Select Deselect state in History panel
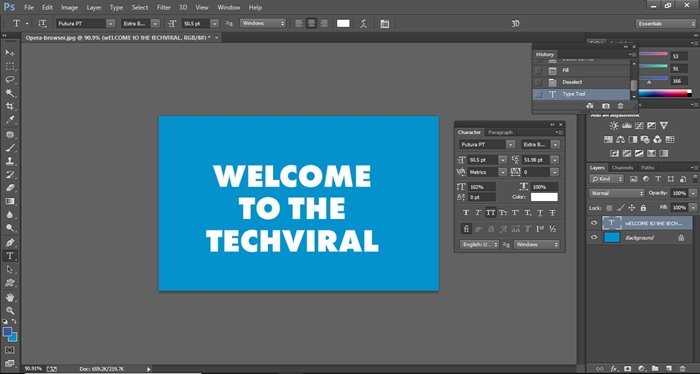Screen dimensions: 700x374 click(581, 82)
